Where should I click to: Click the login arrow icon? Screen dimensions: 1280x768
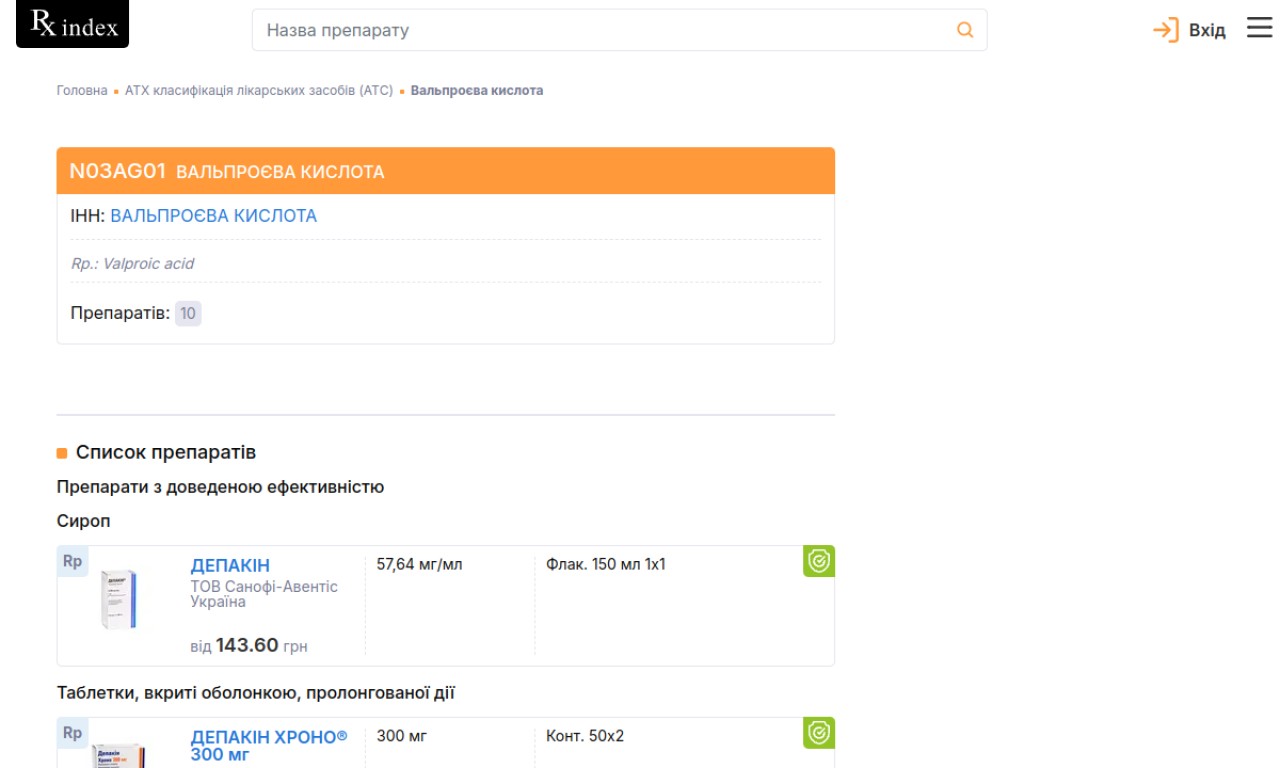coord(1166,30)
